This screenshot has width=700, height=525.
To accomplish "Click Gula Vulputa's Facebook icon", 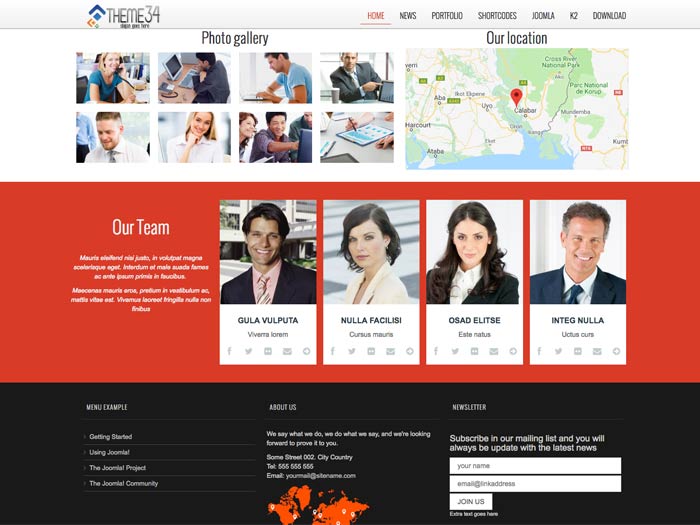I will point(229,351).
